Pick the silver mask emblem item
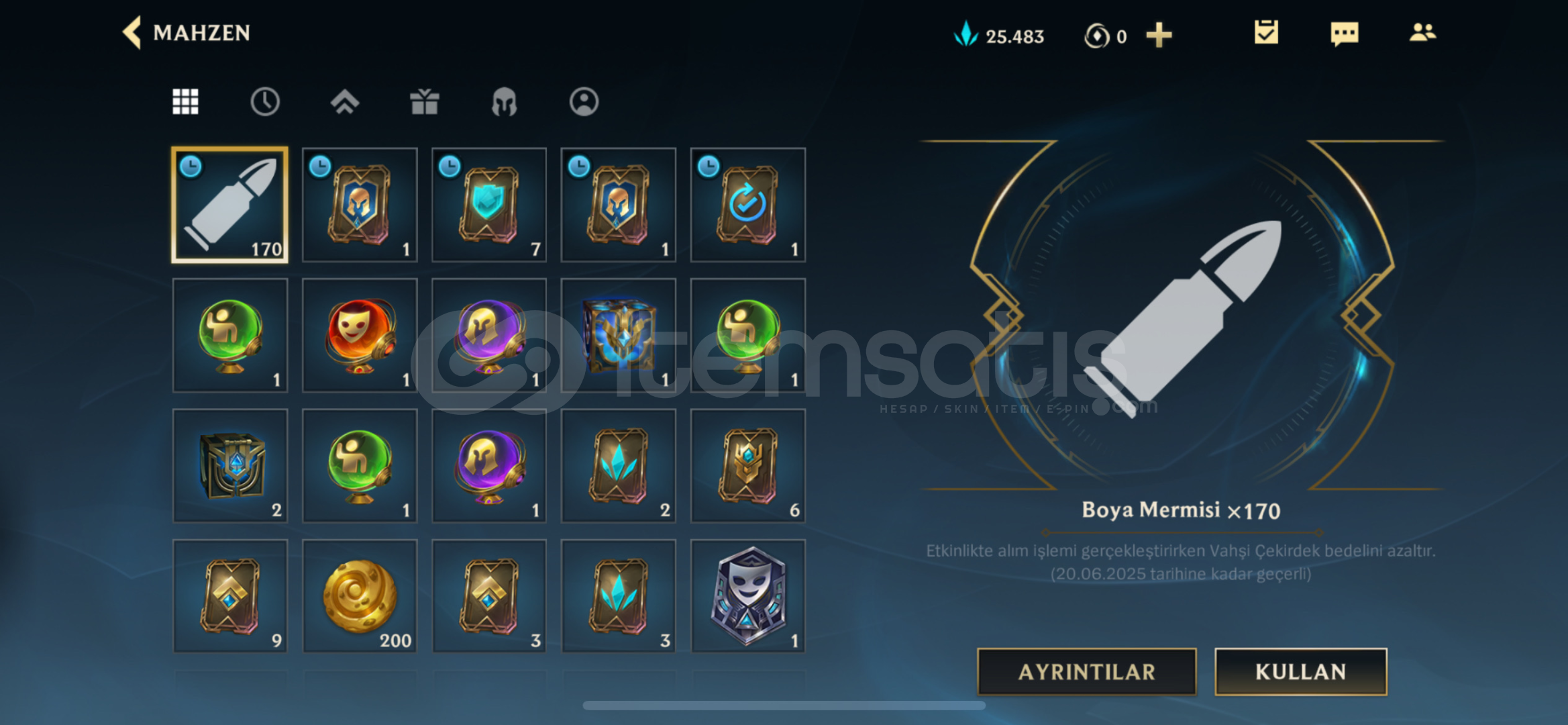This screenshot has width=1568, height=725. pyautogui.click(x=748, y=596)
